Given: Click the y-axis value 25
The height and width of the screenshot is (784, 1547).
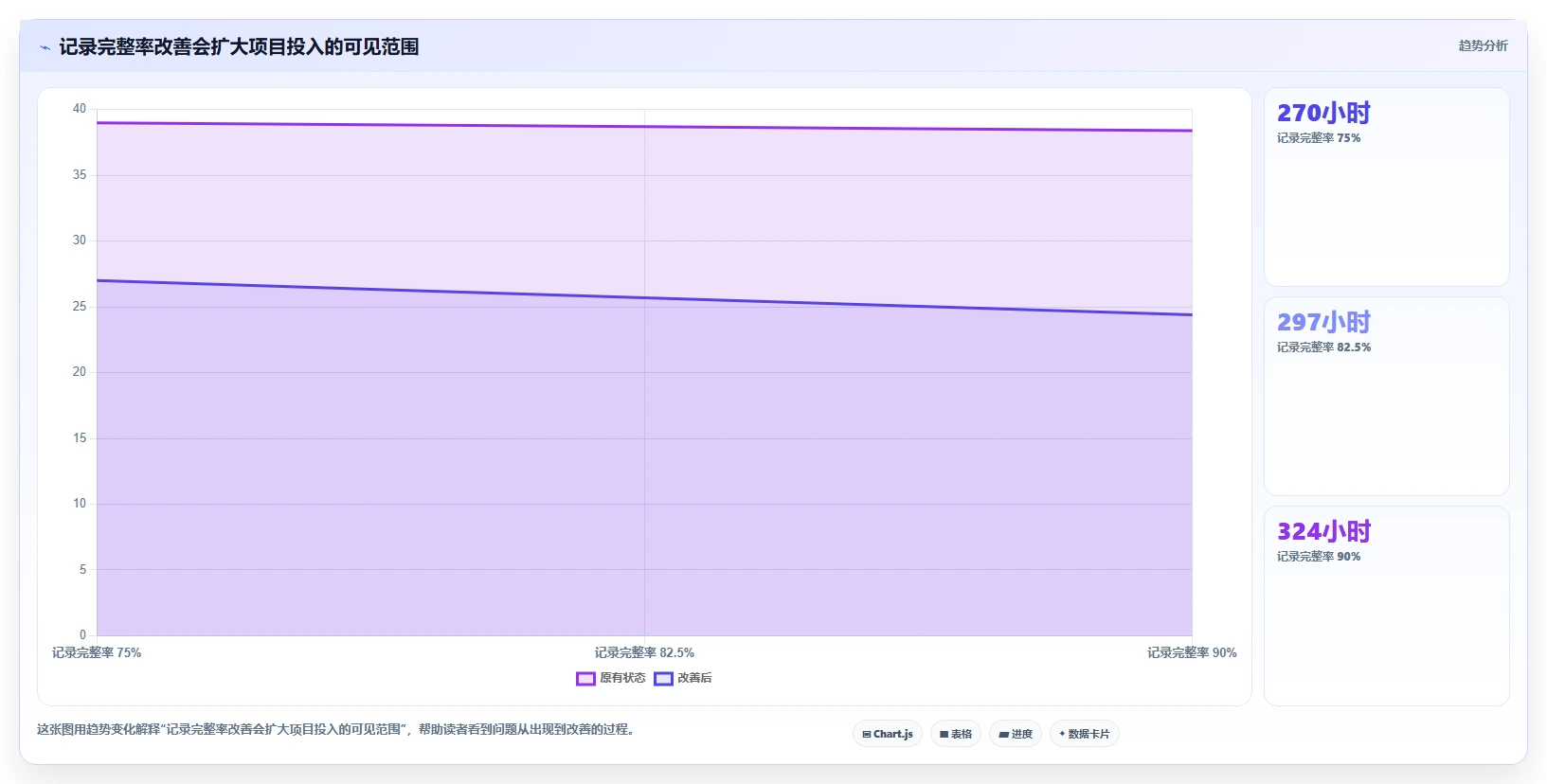Looking at the screenshot, I should (x=80, y=307).
